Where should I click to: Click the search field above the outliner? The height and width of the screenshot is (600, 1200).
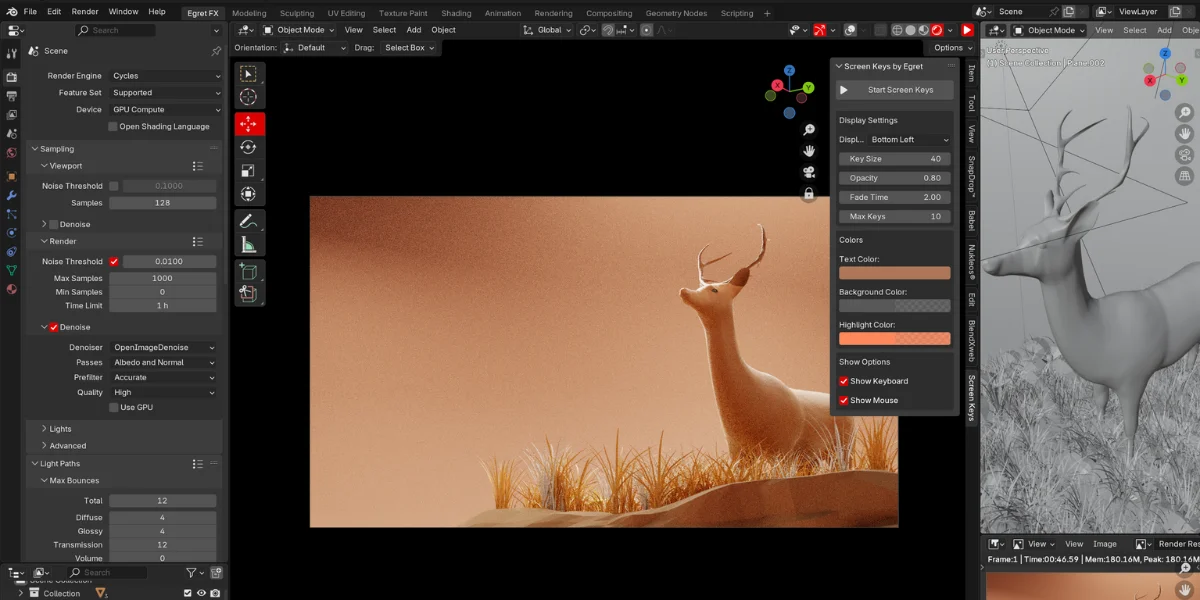[107, 572]
